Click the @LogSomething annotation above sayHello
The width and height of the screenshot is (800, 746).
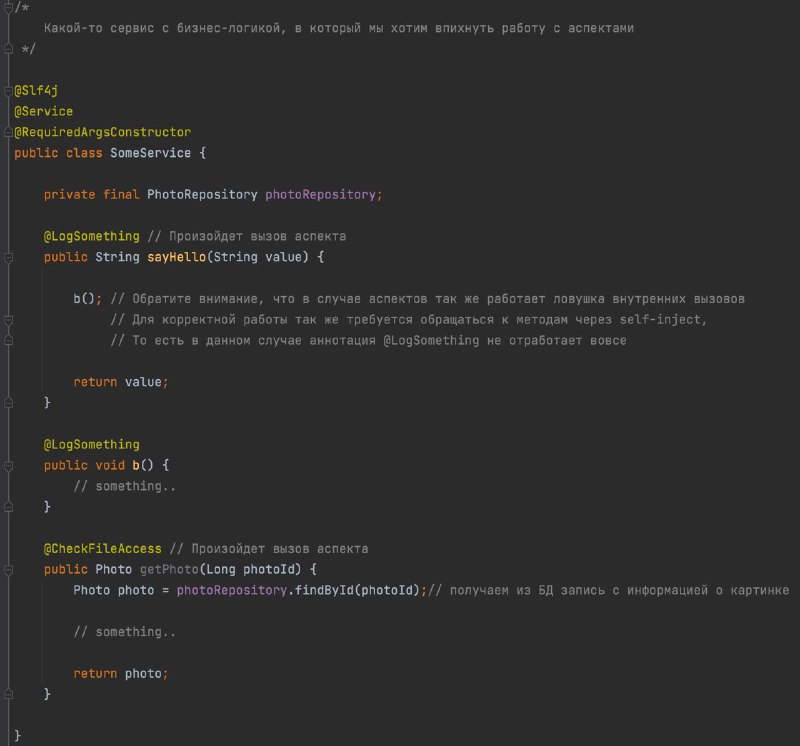pos(91,236)
